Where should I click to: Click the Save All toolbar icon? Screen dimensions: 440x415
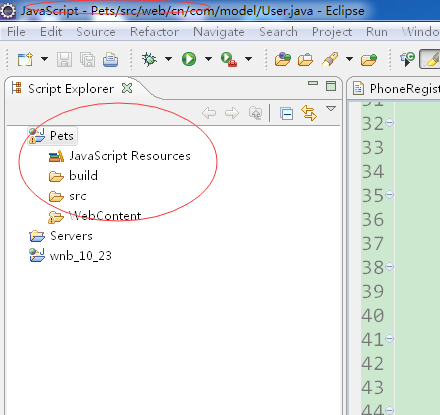pos(87,60)
